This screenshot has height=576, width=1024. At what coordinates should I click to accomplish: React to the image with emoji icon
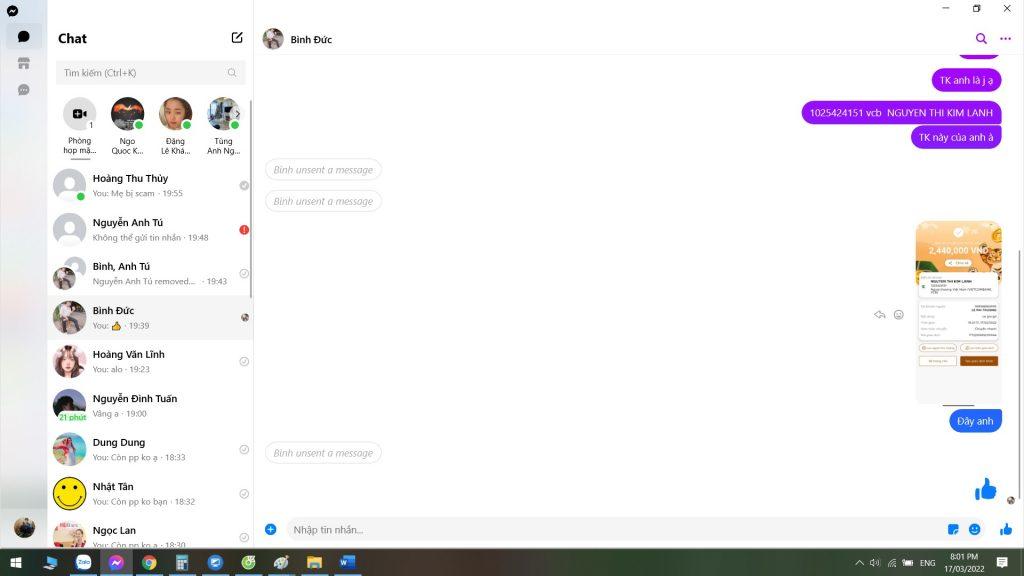(x=898, y=314)
